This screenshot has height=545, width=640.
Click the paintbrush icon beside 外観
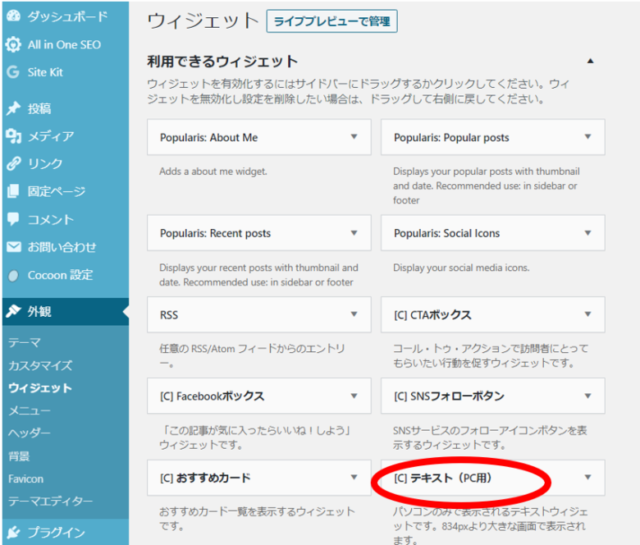click(13, 311)
